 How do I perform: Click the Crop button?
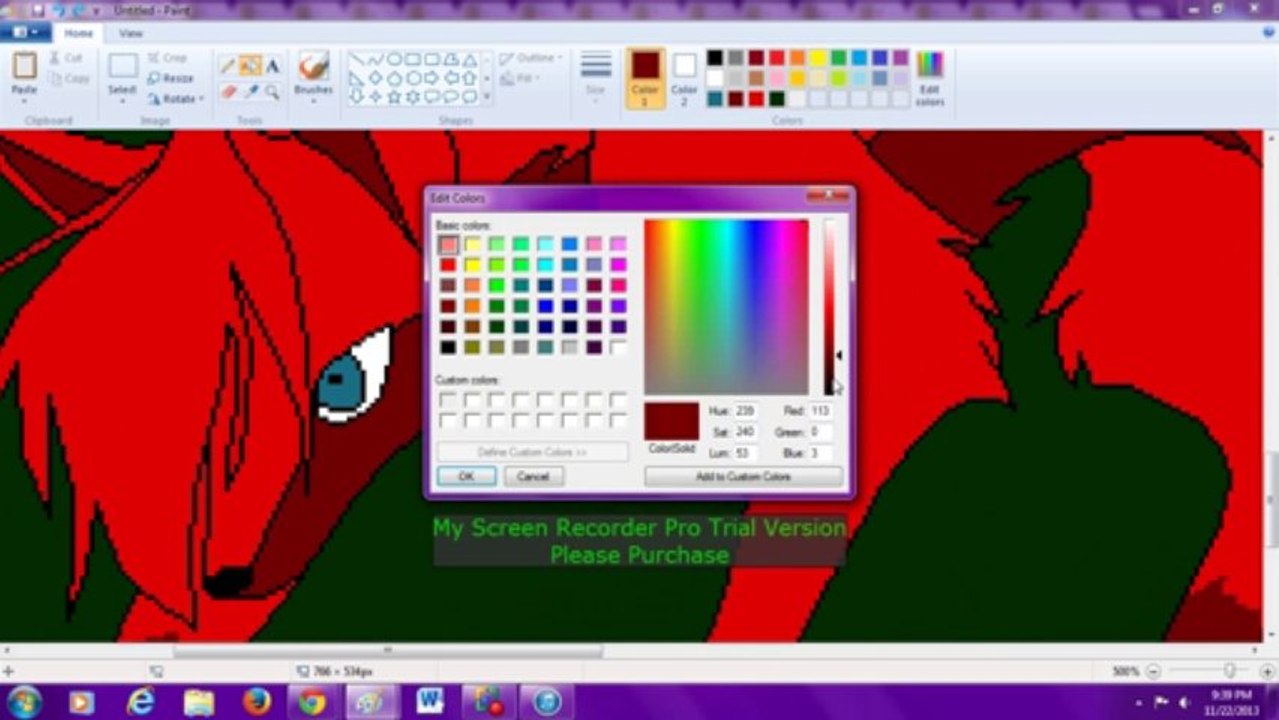click(x=167, y=58)
